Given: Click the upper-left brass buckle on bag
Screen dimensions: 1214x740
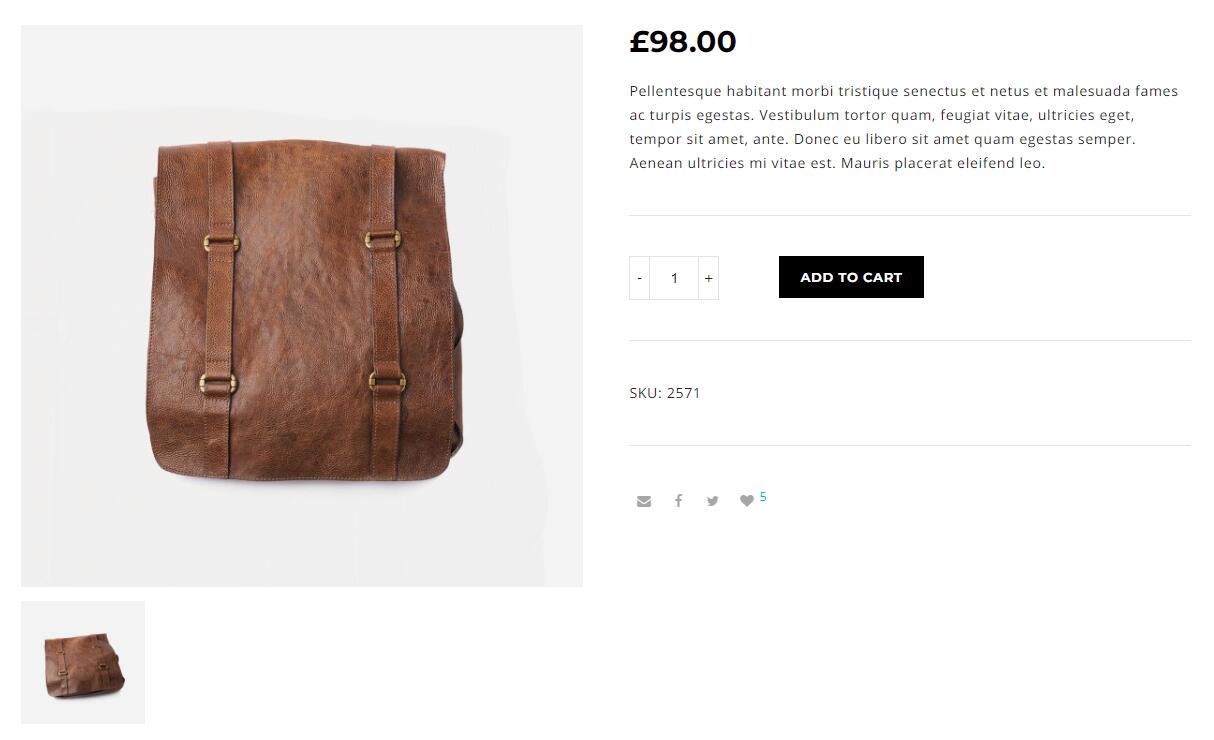Looking at the screenshot, I should tap(218, 241).
